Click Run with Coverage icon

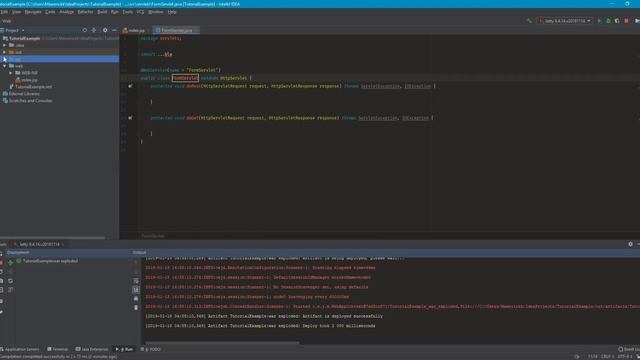coord(617,21)
